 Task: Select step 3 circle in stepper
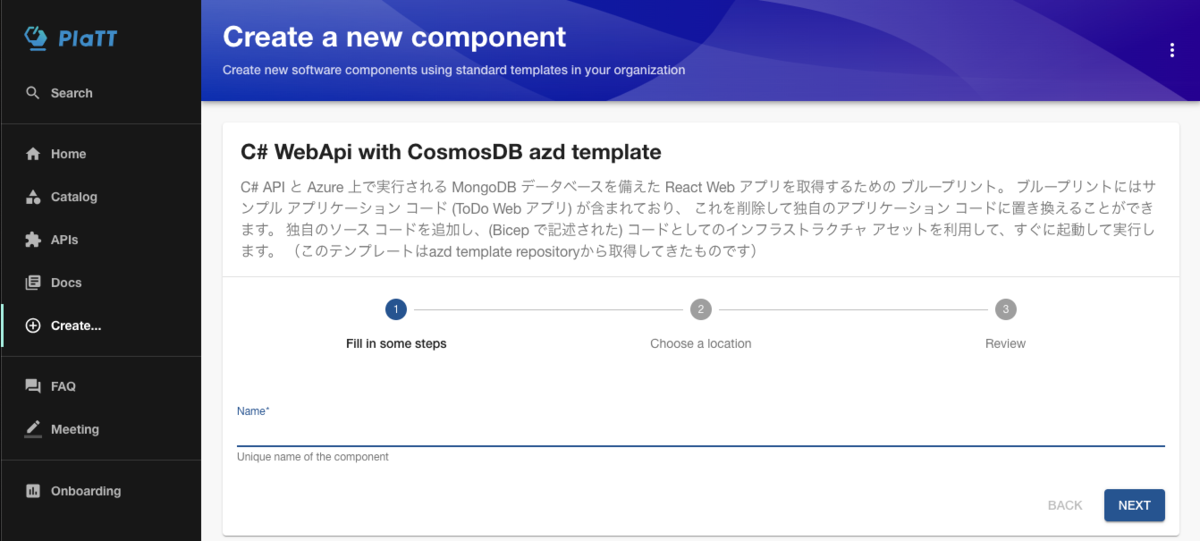[1006, 309]
